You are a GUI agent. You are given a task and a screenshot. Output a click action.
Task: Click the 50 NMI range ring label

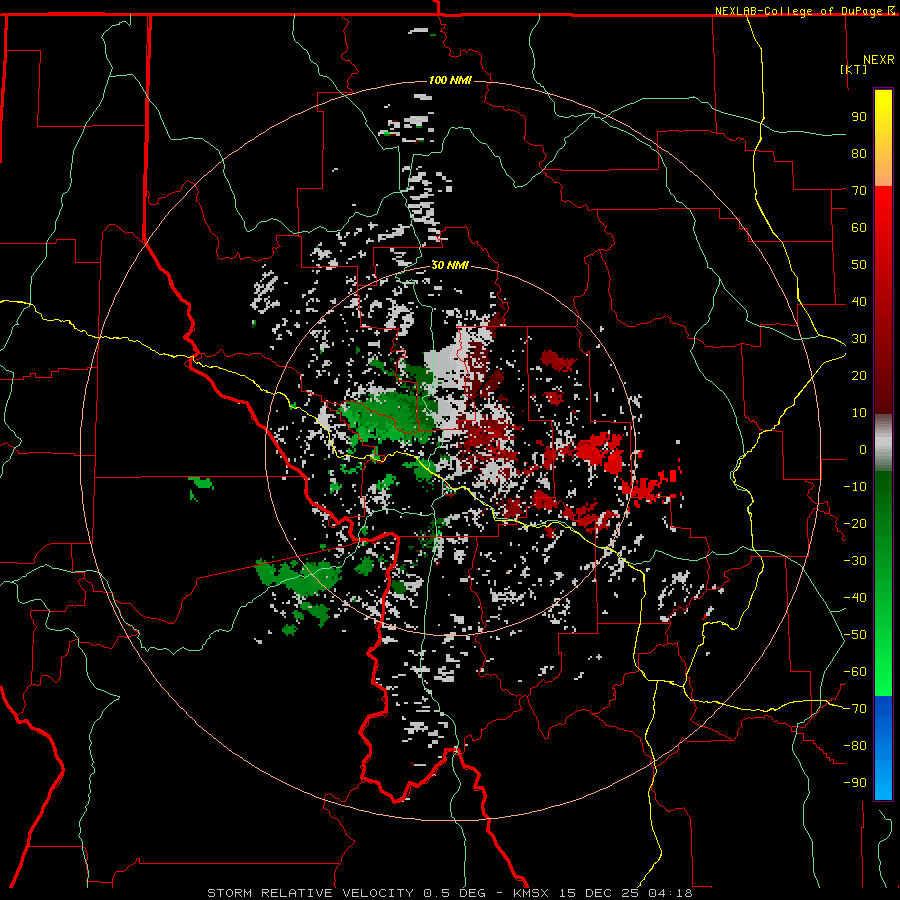coord(450,266)
